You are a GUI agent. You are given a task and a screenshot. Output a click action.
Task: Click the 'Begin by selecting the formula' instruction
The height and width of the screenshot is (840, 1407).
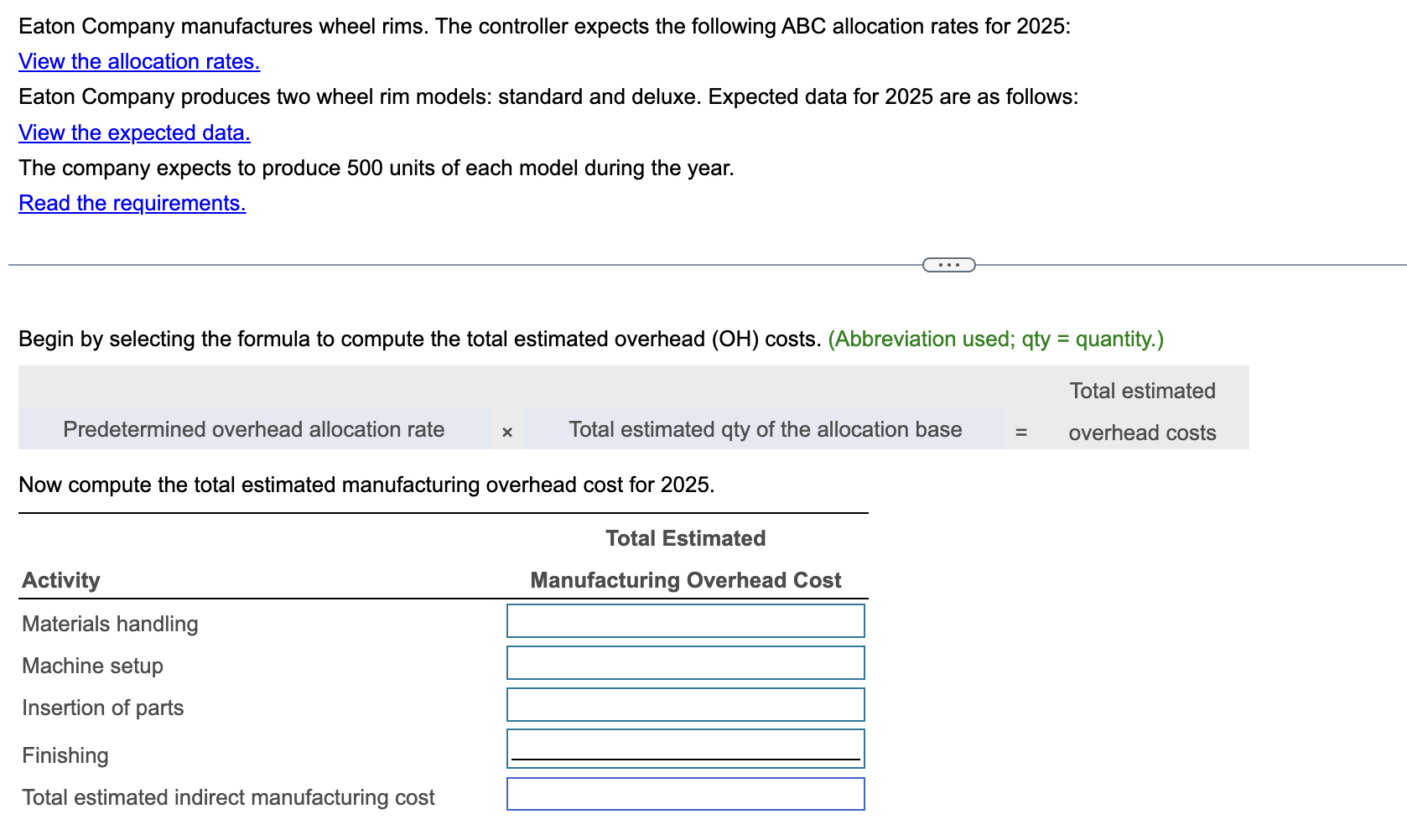coord(420,339)
